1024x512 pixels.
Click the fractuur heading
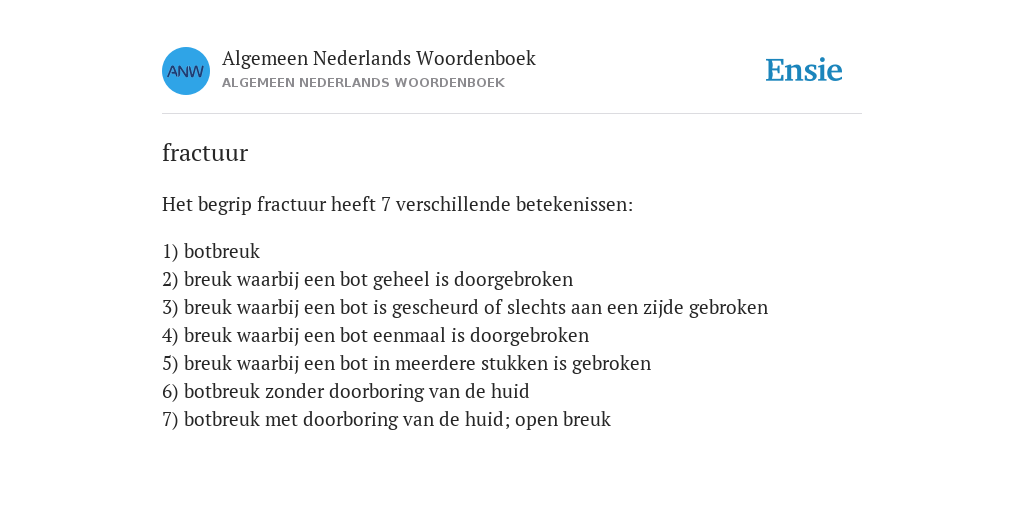click(x=205, y=153)
